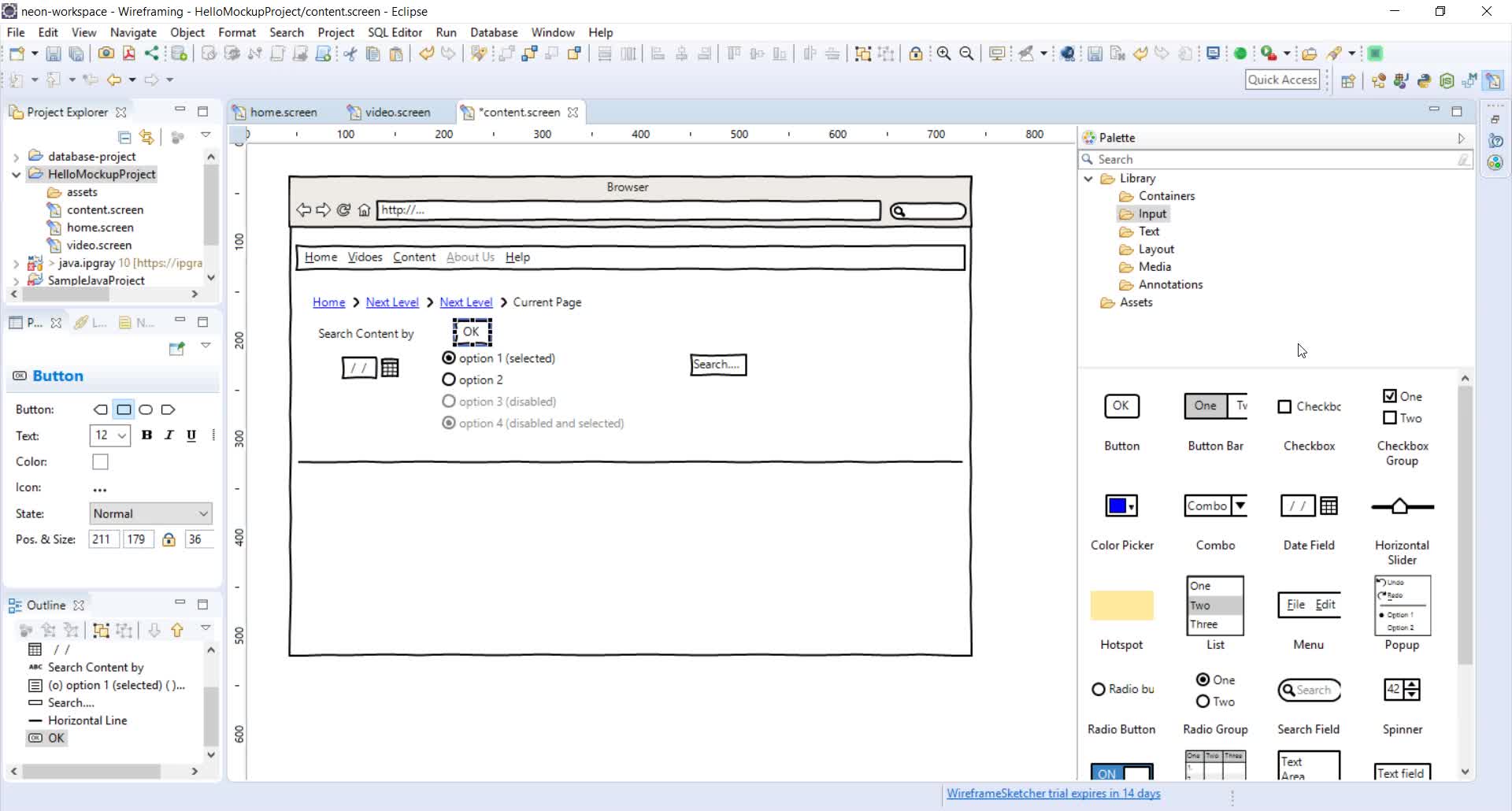Select the Spinner widget in the Palette
This screenshot has height=811, width=1512.
1402,689
